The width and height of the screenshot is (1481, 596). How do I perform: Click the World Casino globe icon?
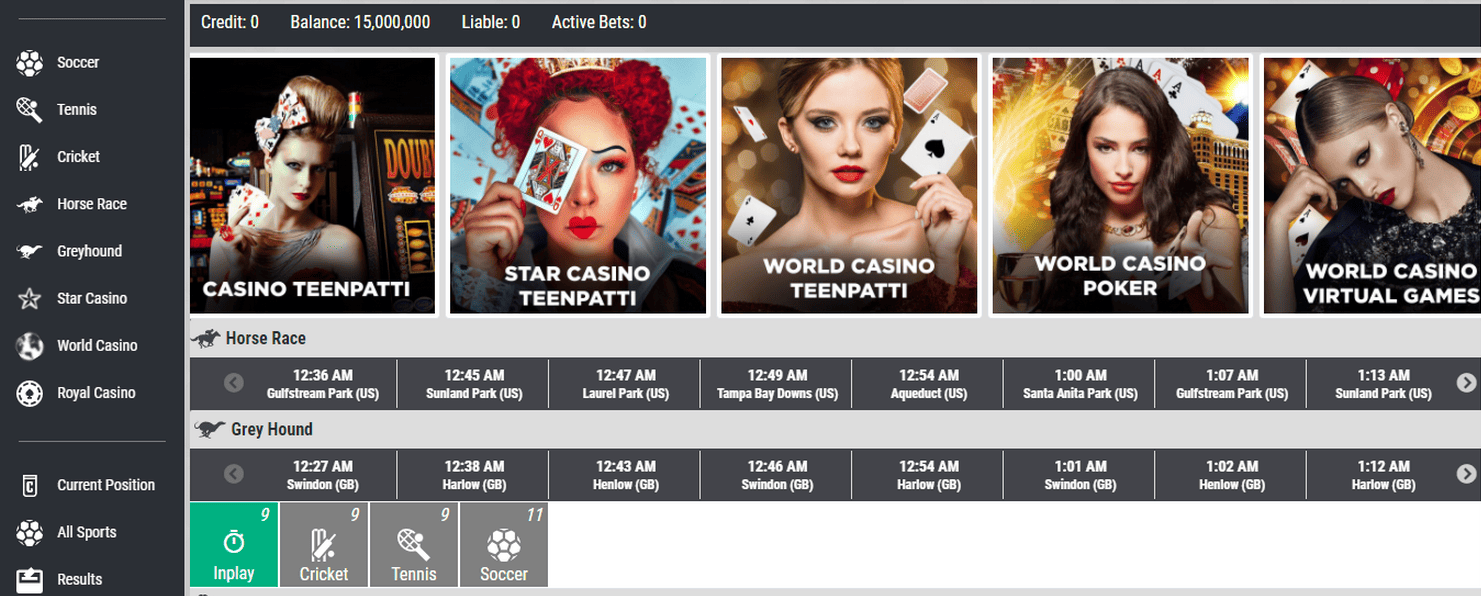pyautogui.click(x=30, y=346)
